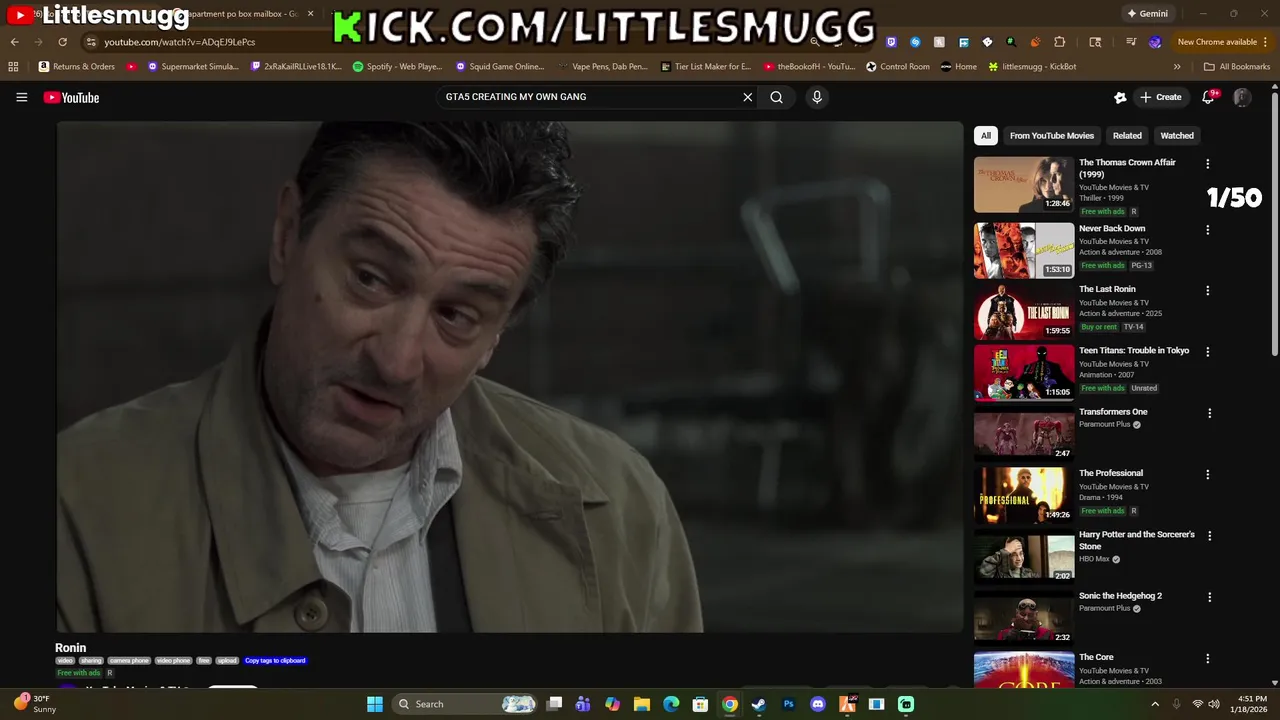Open Teen Titans Trouble in Tokyo thumbnail
Screen dimensions: 1280x720
click(x=1024, y=372)
